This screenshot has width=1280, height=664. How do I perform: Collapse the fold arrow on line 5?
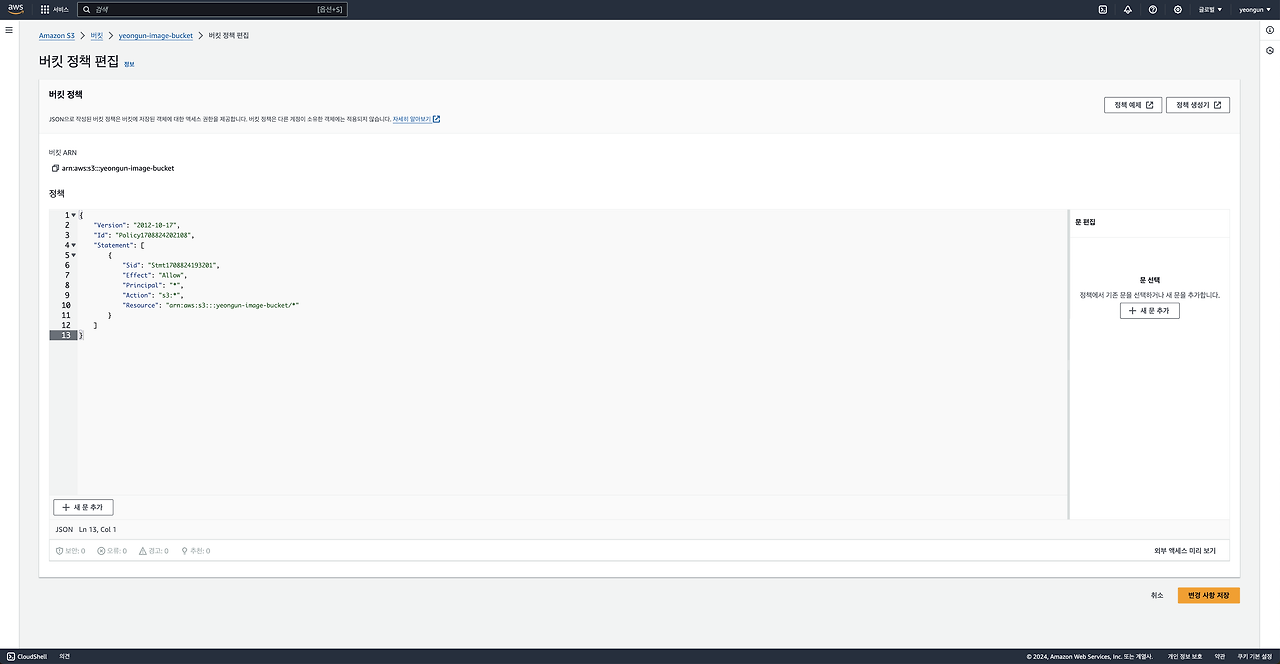point(73,255)
